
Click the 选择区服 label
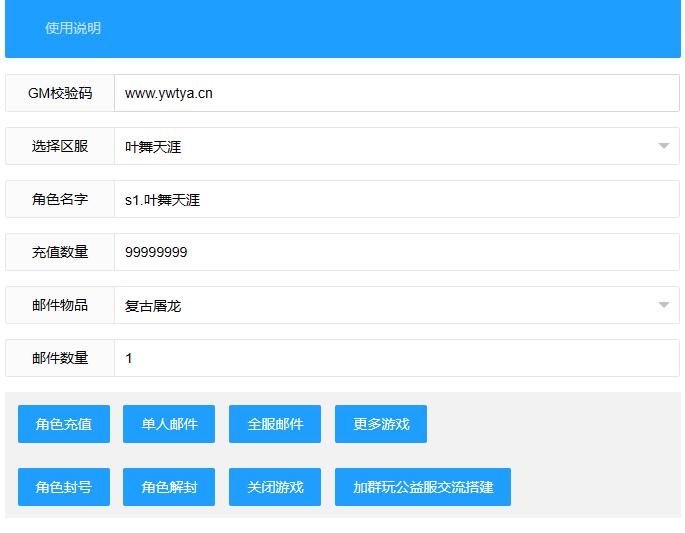tap(60, 146)
